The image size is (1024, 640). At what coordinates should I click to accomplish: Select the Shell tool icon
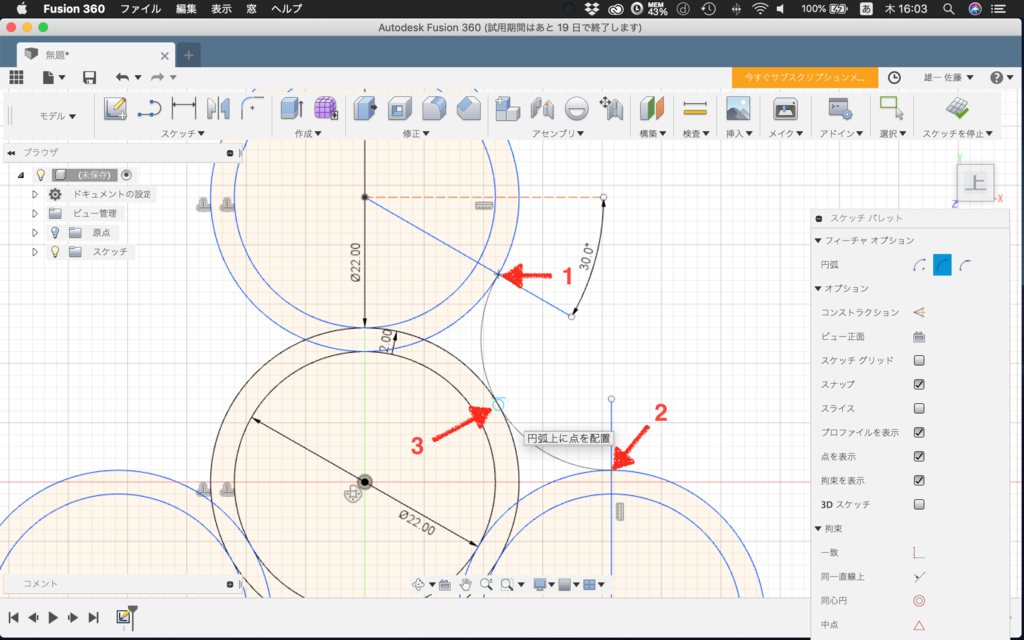(400, 108)
